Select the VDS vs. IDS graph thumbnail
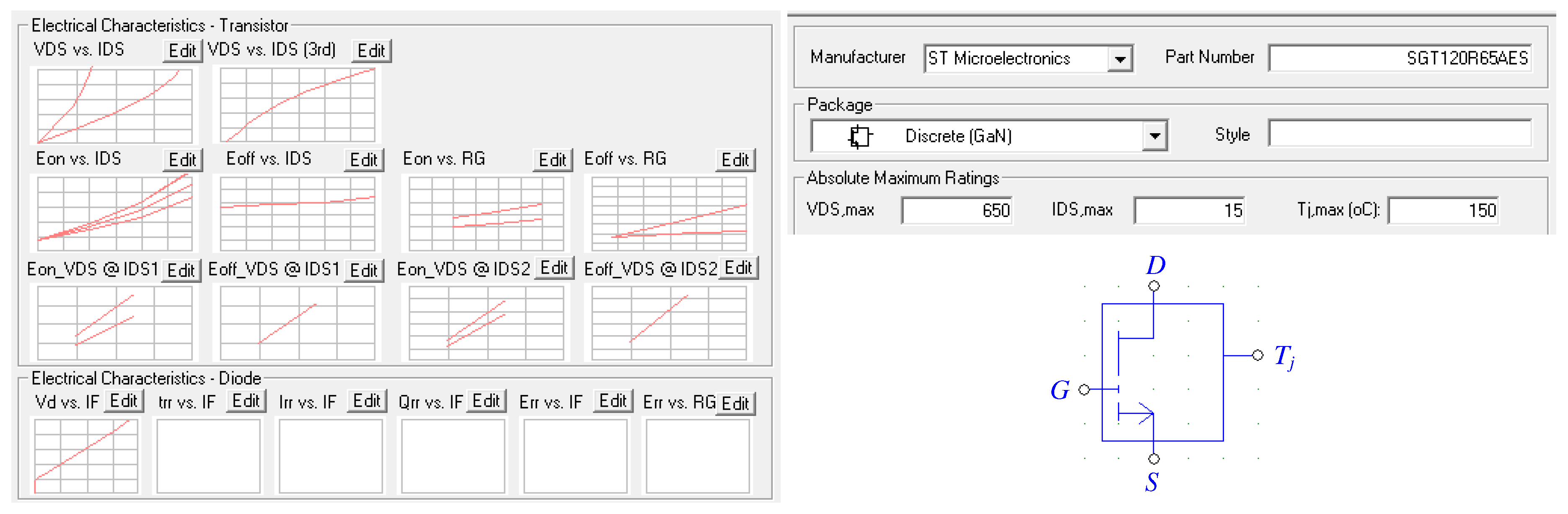This screenshot has width=1568, height=514. 114,105
